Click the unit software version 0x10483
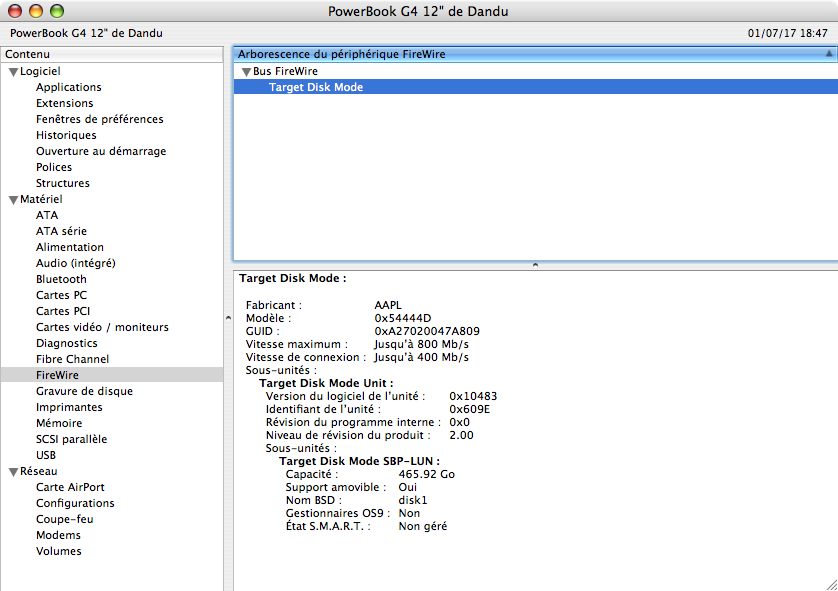The width and height of the screenshot is (838, 591). pos(473,396)
